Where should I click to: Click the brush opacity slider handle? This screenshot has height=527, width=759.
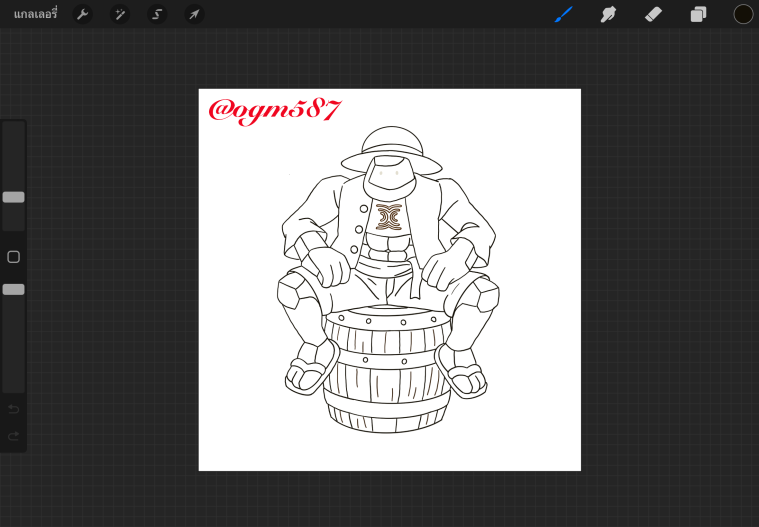14,289
